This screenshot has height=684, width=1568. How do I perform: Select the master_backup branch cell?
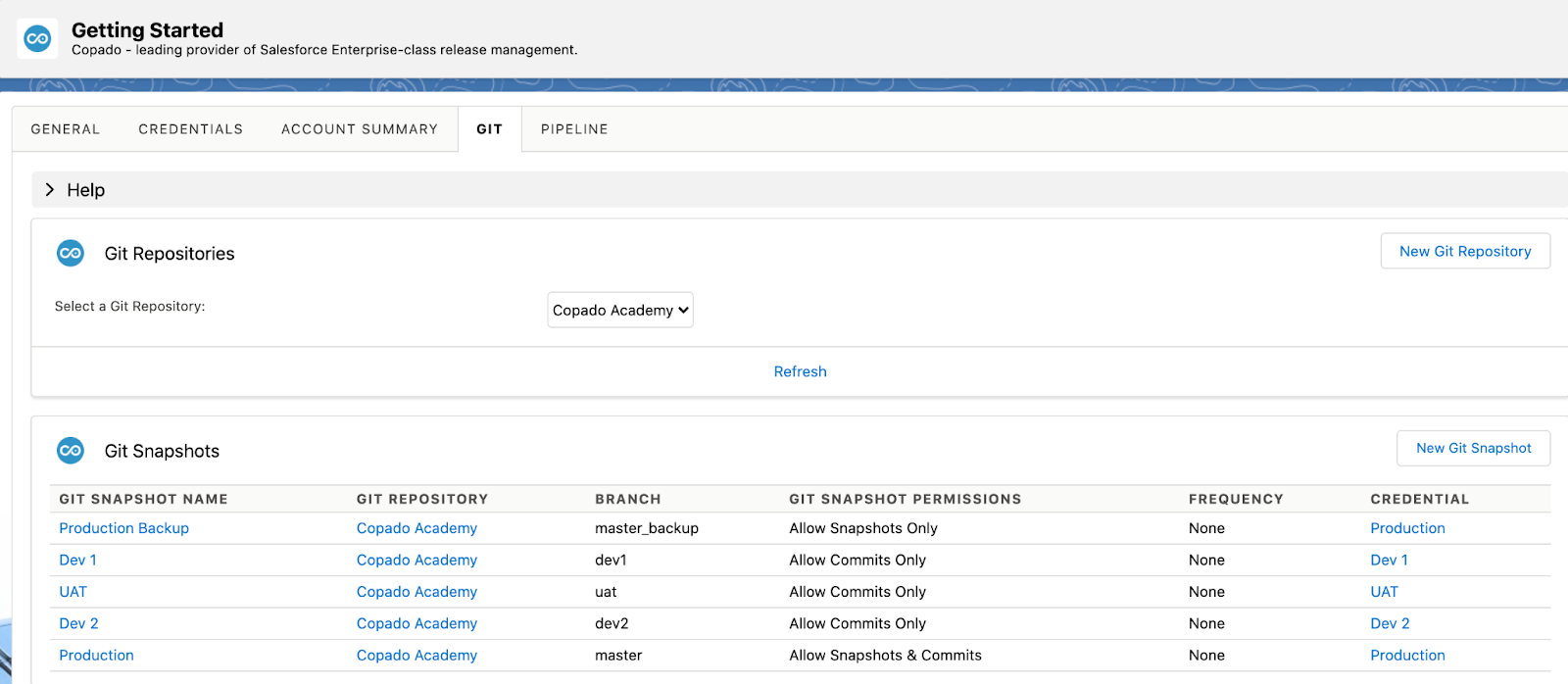pos(647,528)
